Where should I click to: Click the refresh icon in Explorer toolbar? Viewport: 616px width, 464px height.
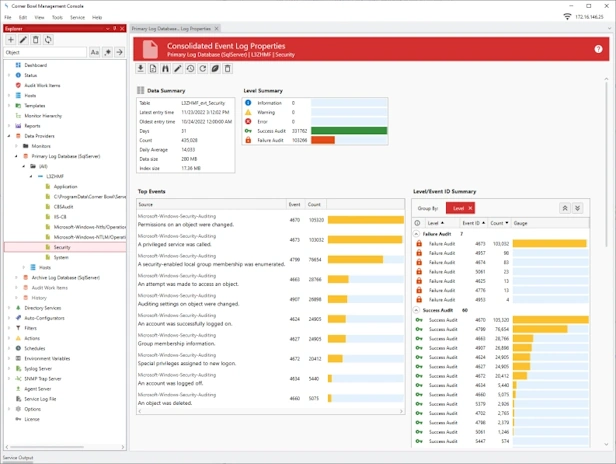click(x=48, y=40)
